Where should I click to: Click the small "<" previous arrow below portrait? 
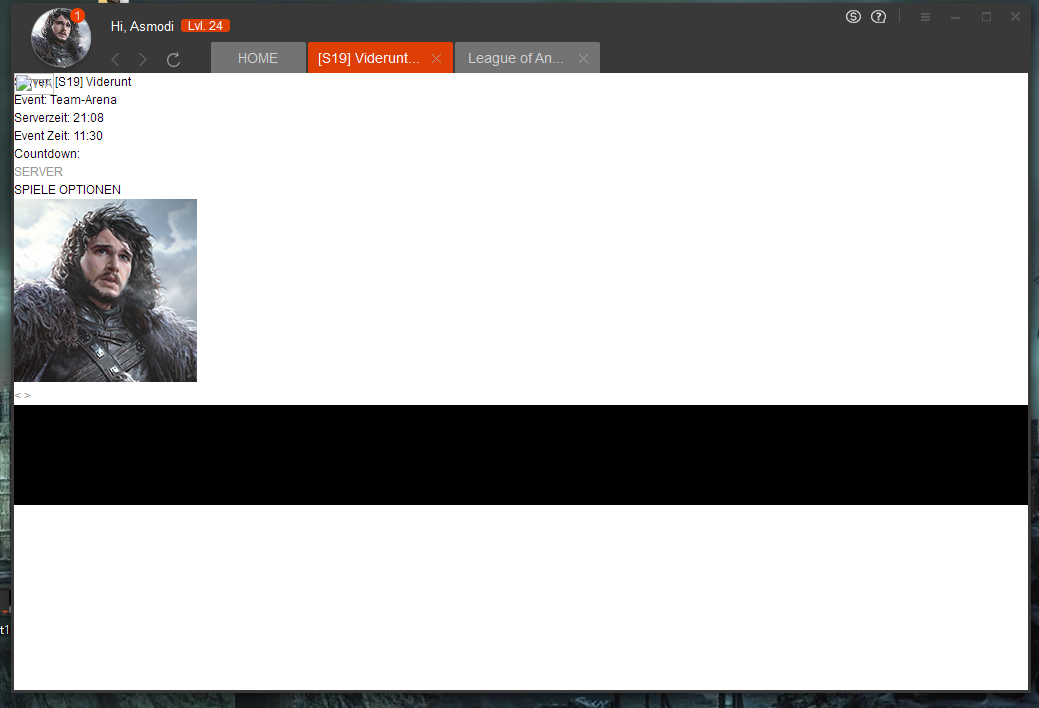pyautogui.click(x=18, y=395)
